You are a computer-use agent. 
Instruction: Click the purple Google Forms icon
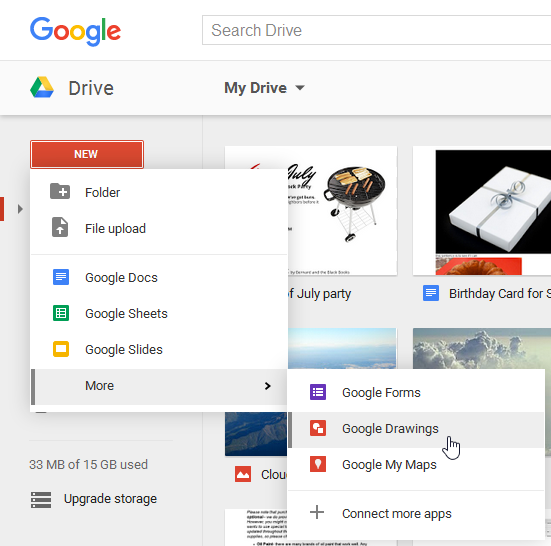pyautogui.click(x=318, y=392)
